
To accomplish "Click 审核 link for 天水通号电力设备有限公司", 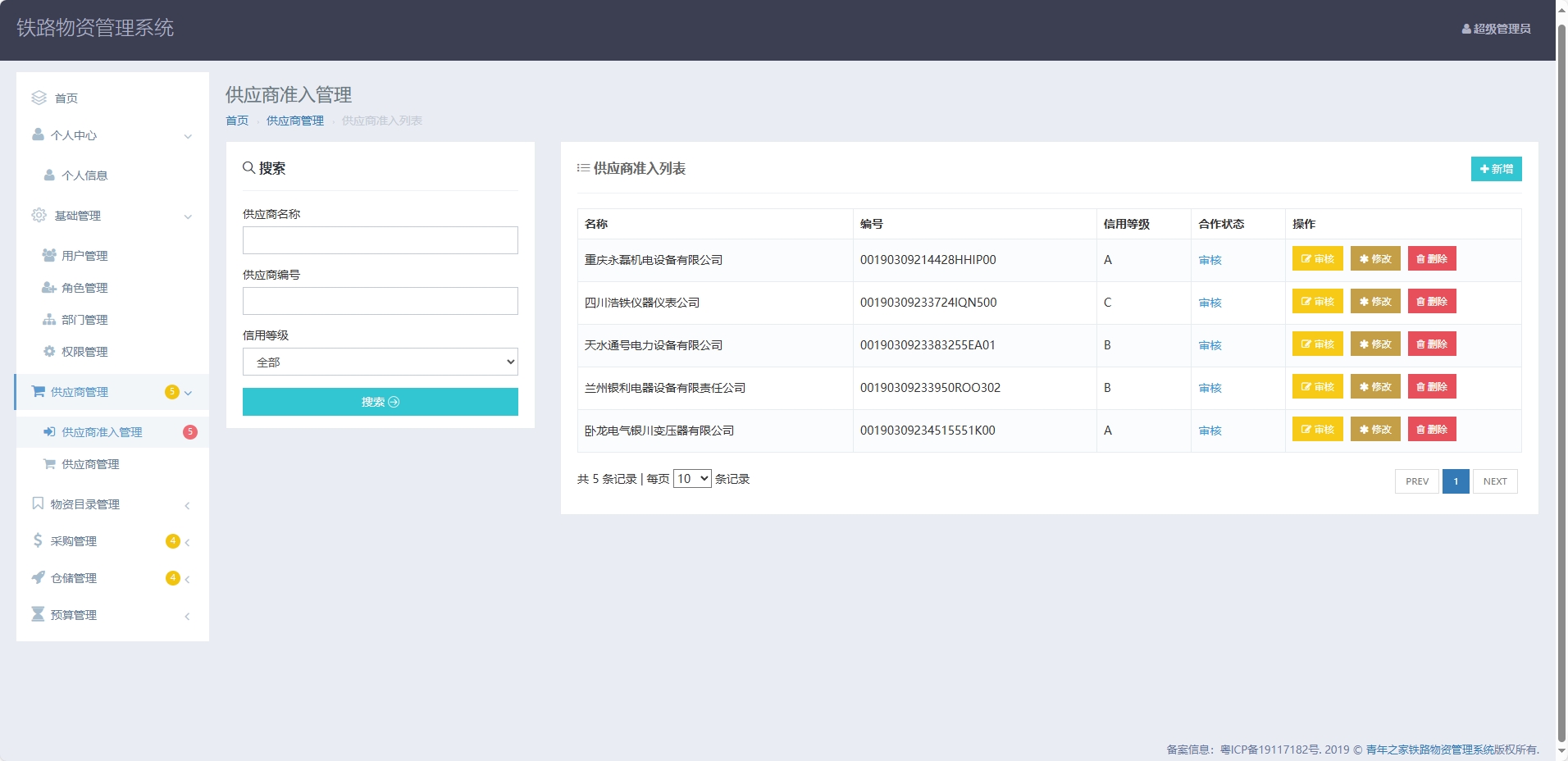I will point(1210,344).
